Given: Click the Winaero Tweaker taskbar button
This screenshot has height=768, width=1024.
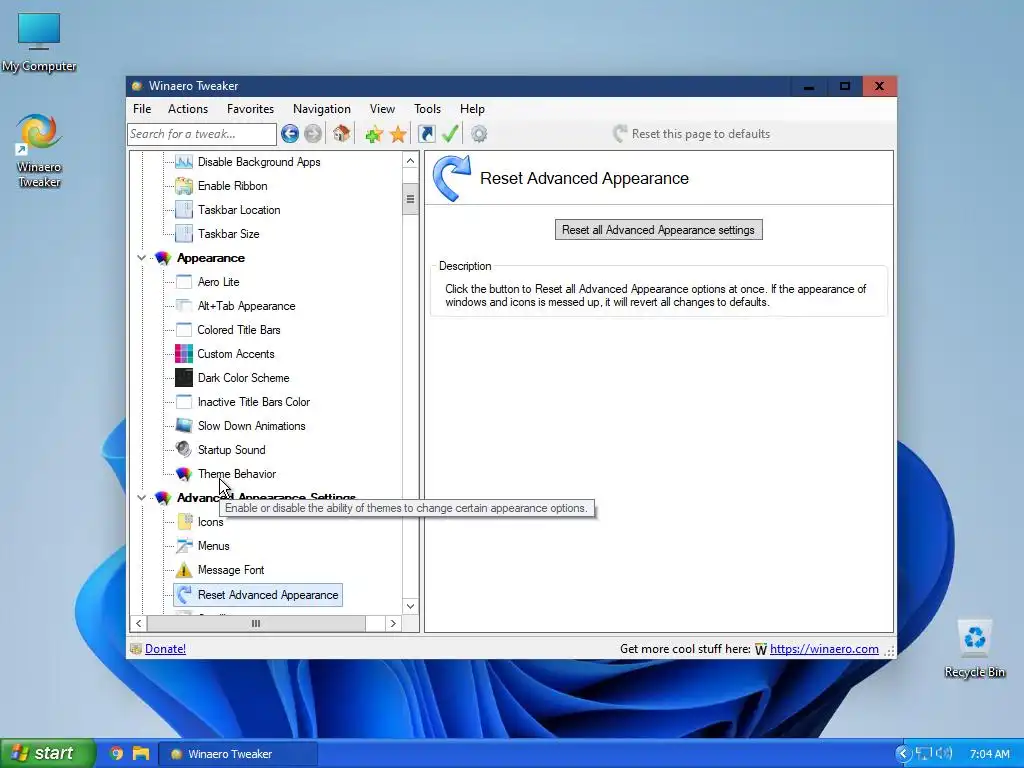Looking at the screenshot, I should pos(239,754).
